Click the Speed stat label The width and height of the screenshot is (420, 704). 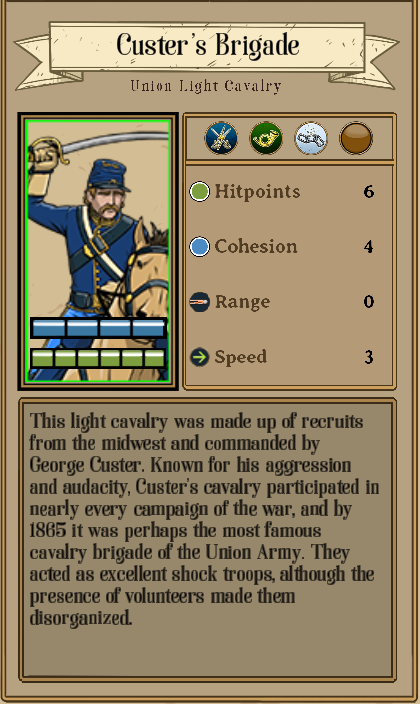(241, 357)
